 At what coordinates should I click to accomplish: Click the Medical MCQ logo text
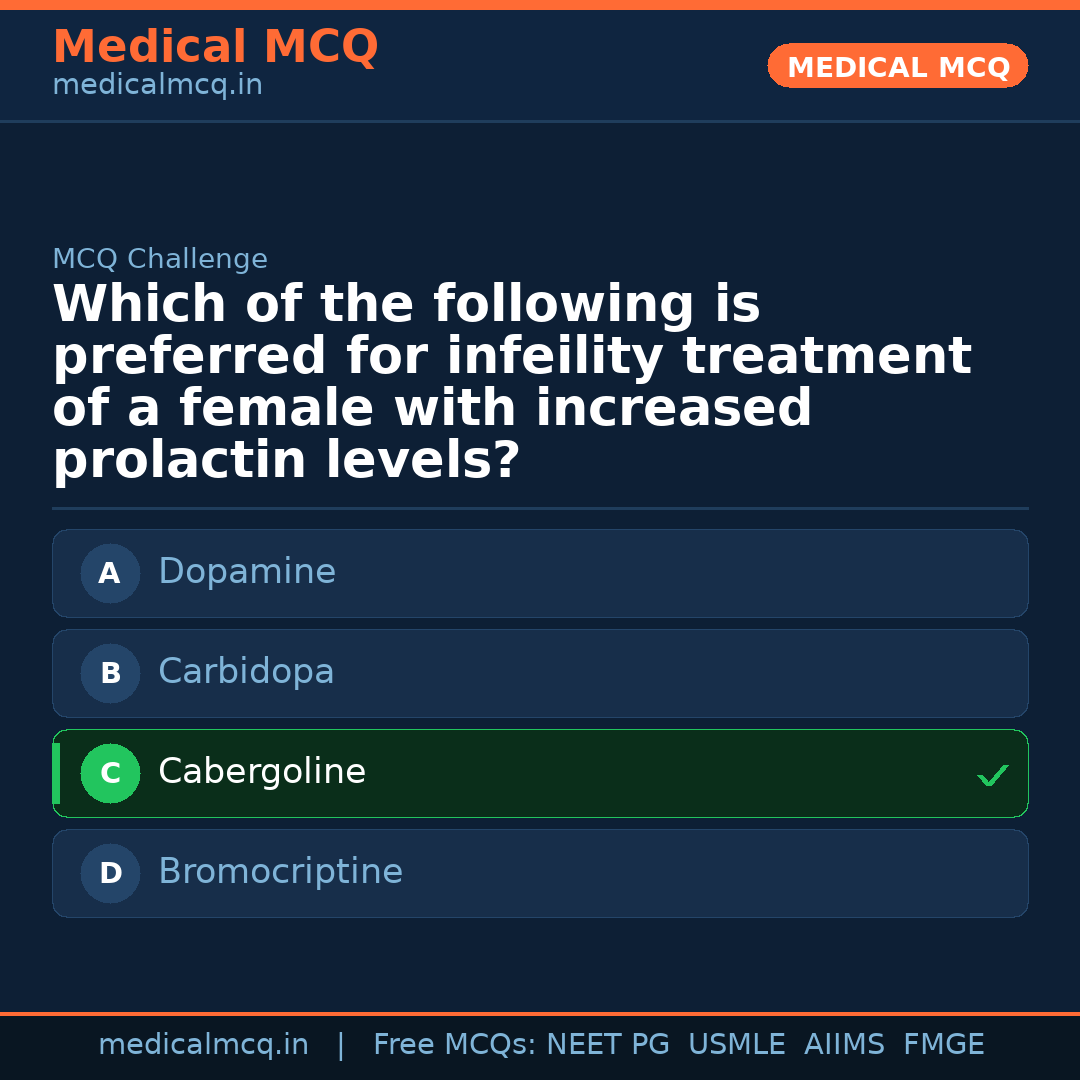[215, 46]
